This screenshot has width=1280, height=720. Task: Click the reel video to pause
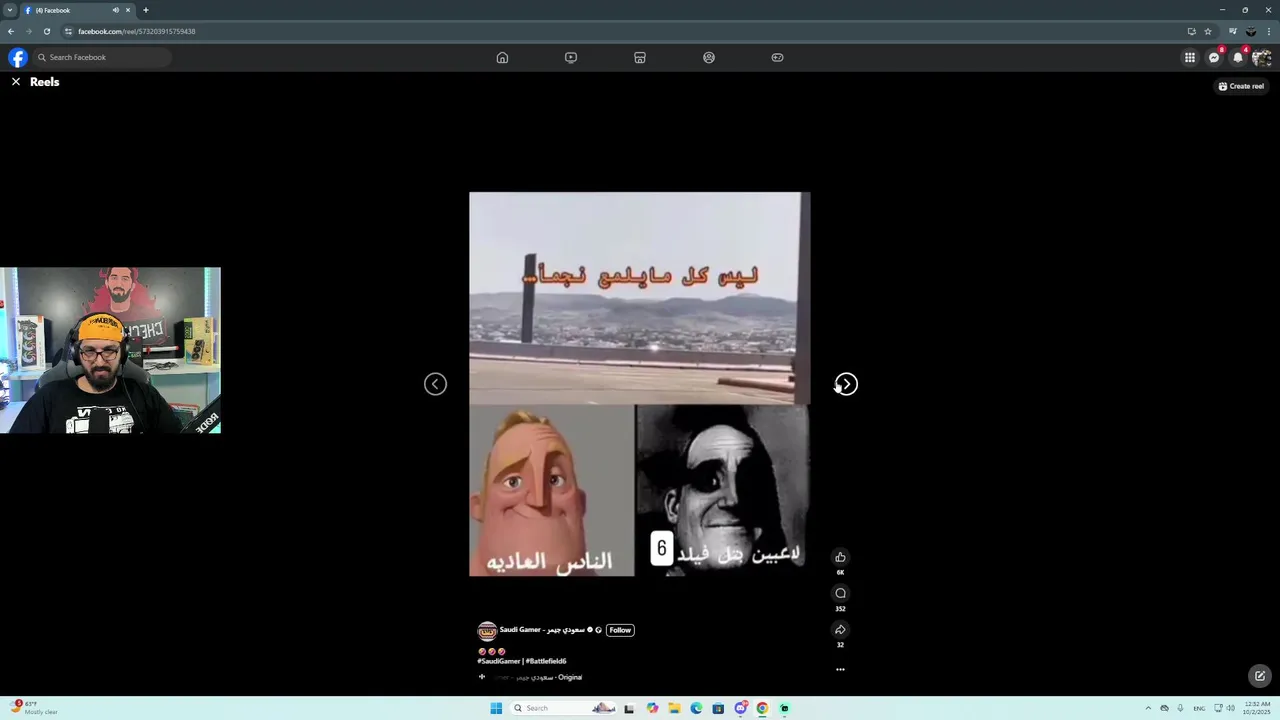pyautogui.click(x=640, y=384)
